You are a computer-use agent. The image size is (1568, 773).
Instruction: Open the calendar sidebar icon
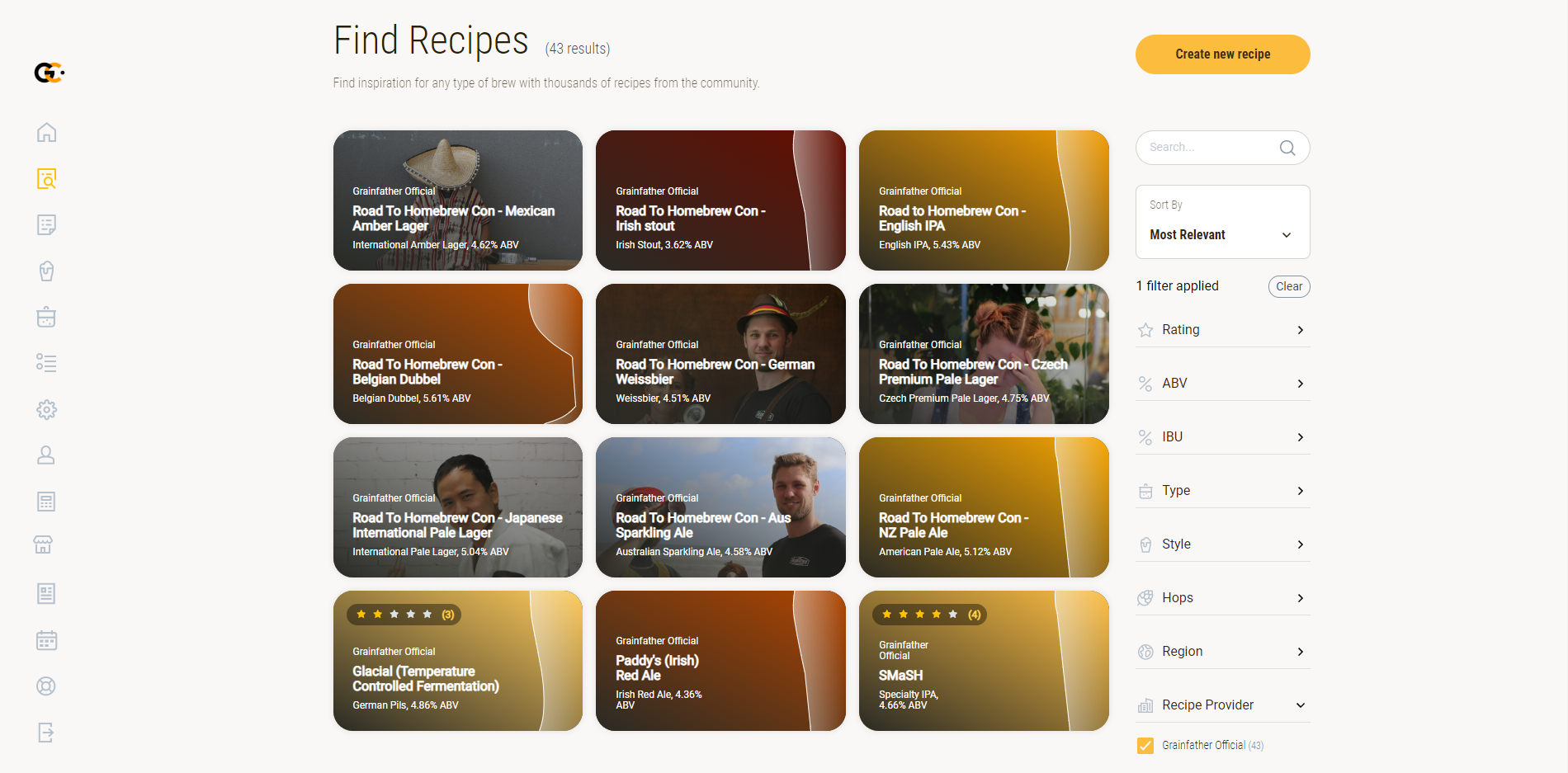[x=46, y=640]
